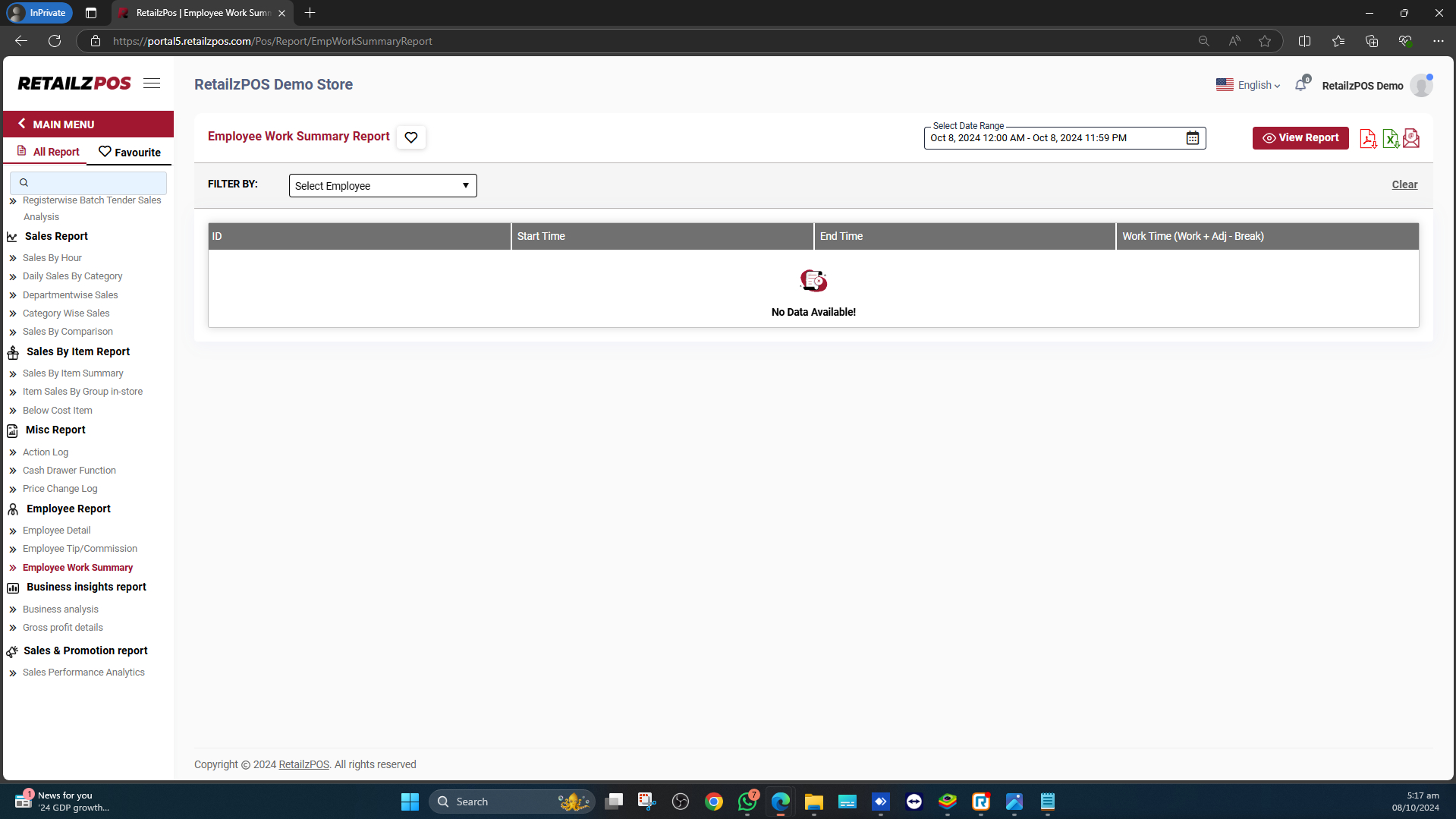1456x819 pixels.
Task: Favourite this report with heart icon
Action: [410, 137]
